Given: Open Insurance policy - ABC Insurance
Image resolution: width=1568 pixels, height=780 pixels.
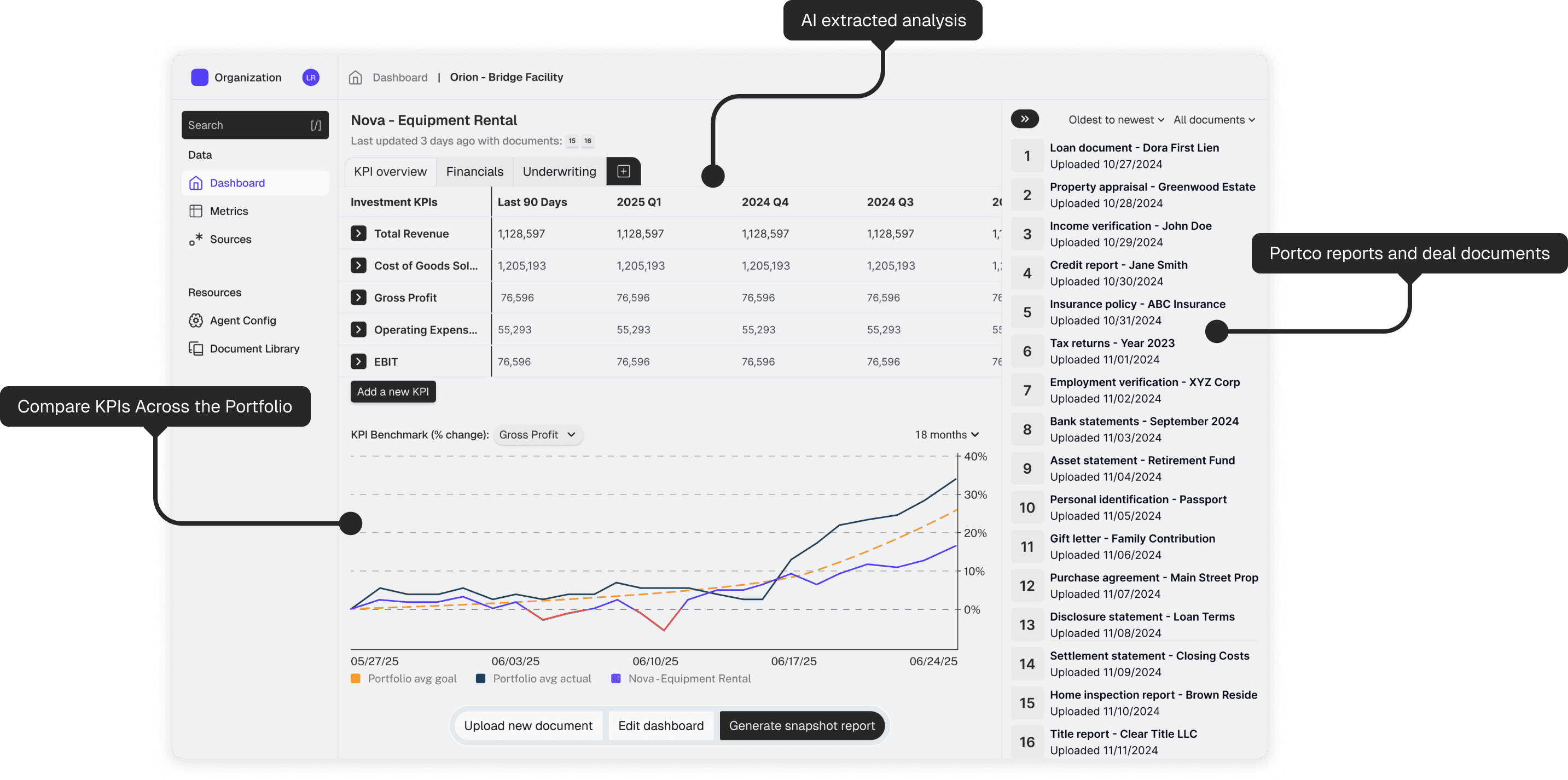Looking at the screenshot, I should 1135,313.
